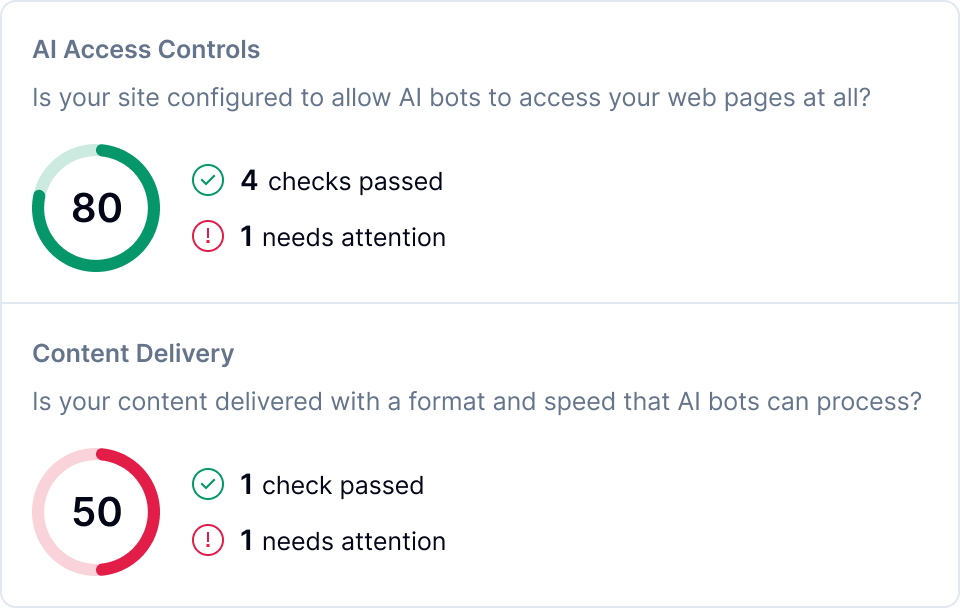
Task: Expand the AI Access Controls section
Action: [146, 49]
